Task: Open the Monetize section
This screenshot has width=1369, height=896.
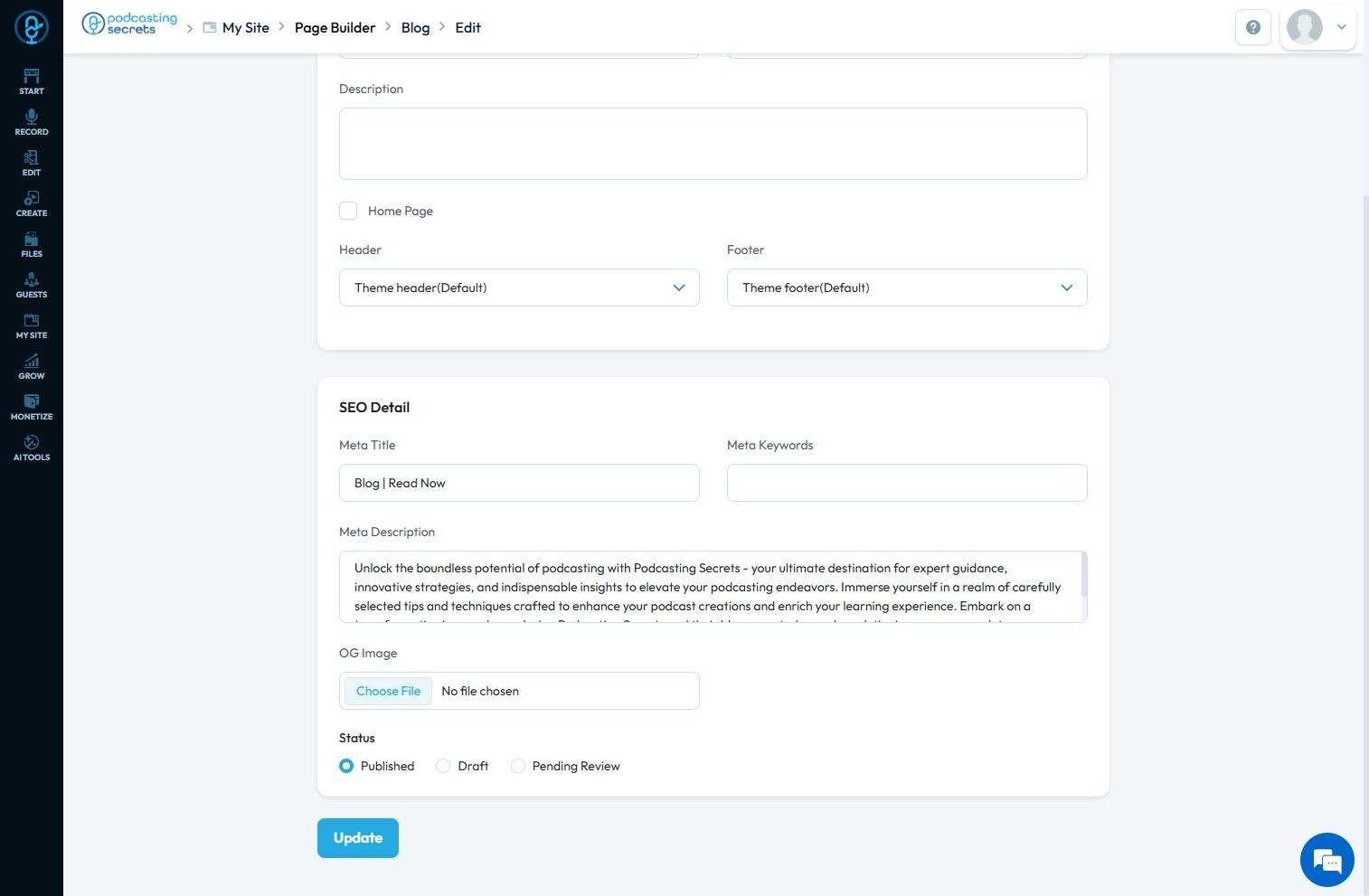Action: (x=32, y=407)
